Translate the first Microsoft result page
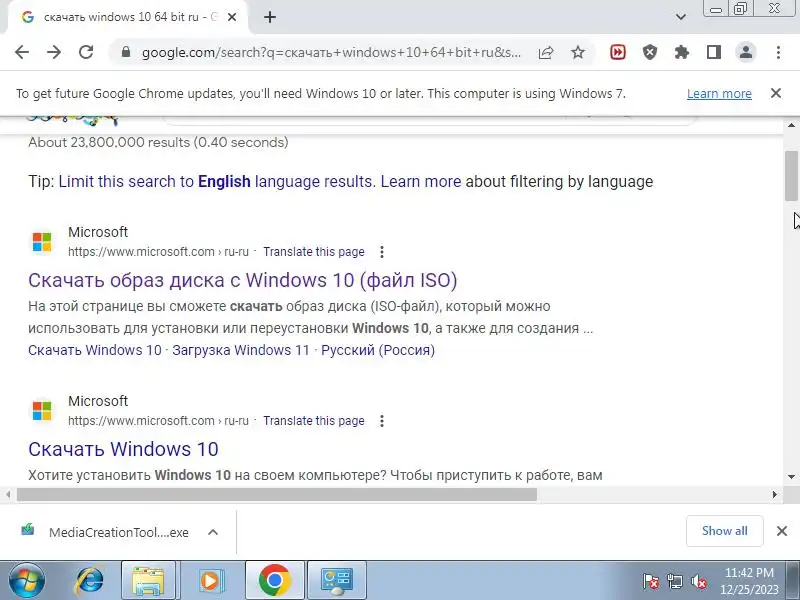The height and width of the screenshot is (600, 800). [314, 252]
